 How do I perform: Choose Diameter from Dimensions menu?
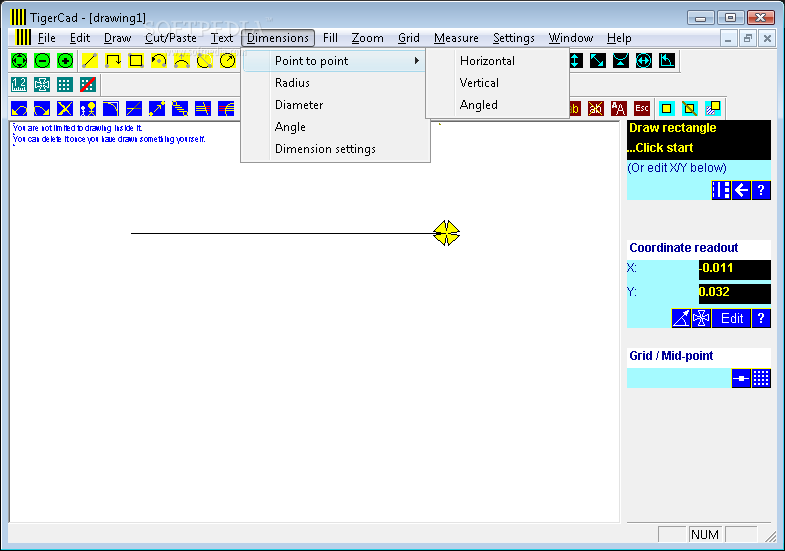click(335, 105)
